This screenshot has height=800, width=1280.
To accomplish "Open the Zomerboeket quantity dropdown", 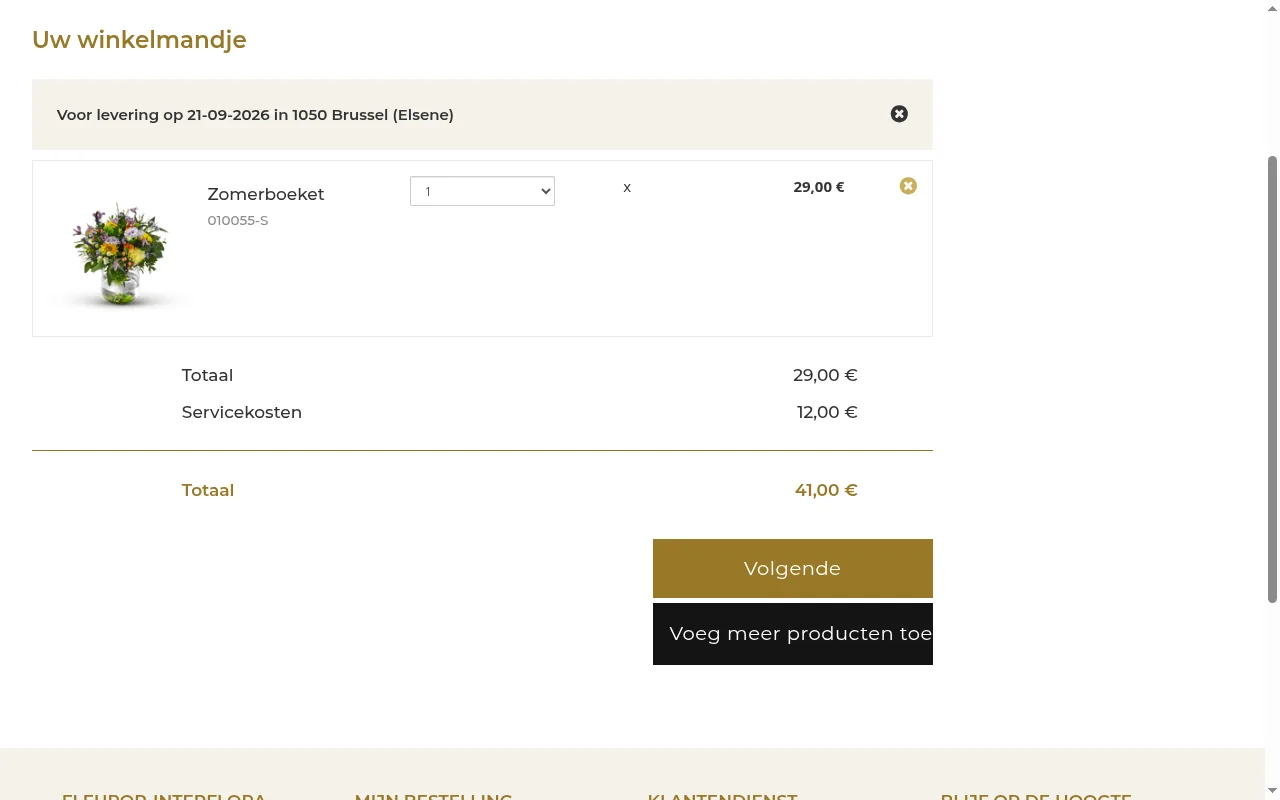I will pos(482,191).
